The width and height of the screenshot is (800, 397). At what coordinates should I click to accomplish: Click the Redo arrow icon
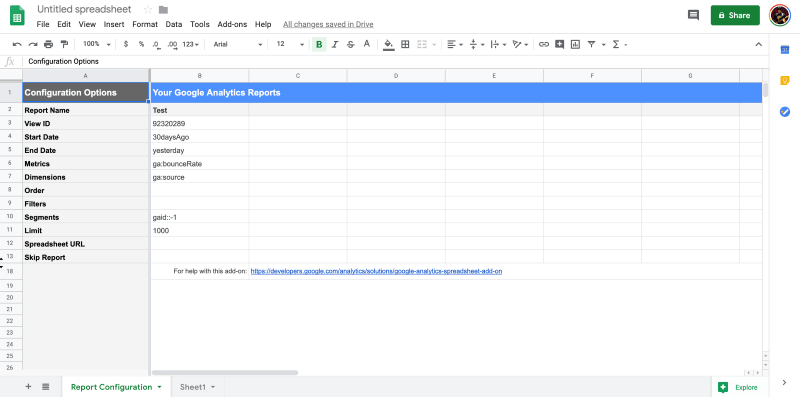pos(33,44)
